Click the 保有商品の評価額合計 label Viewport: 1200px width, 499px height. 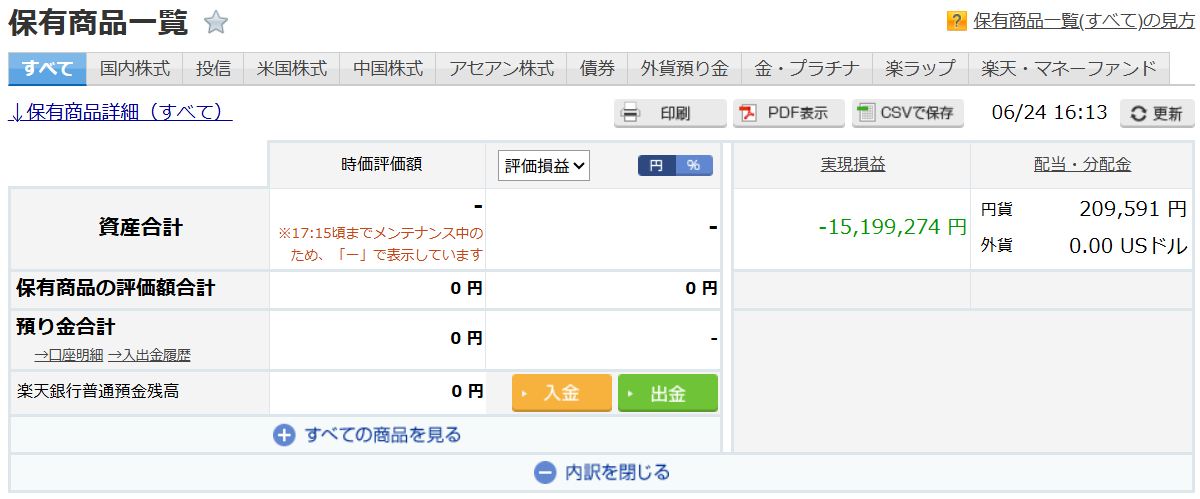pos(115,289)
